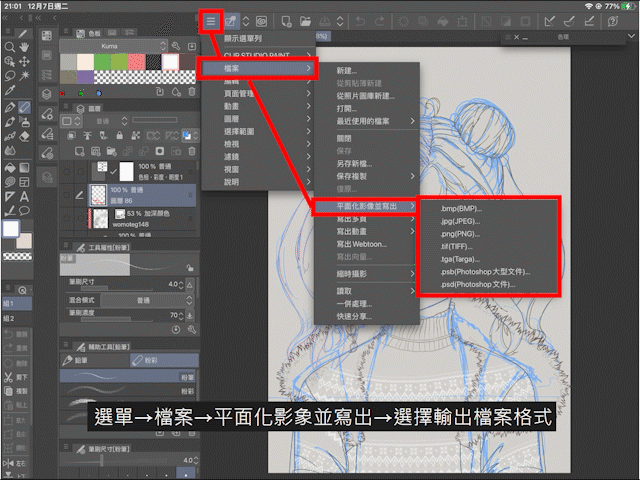Collapse the panel with top-right chevron

coord(630,36)
